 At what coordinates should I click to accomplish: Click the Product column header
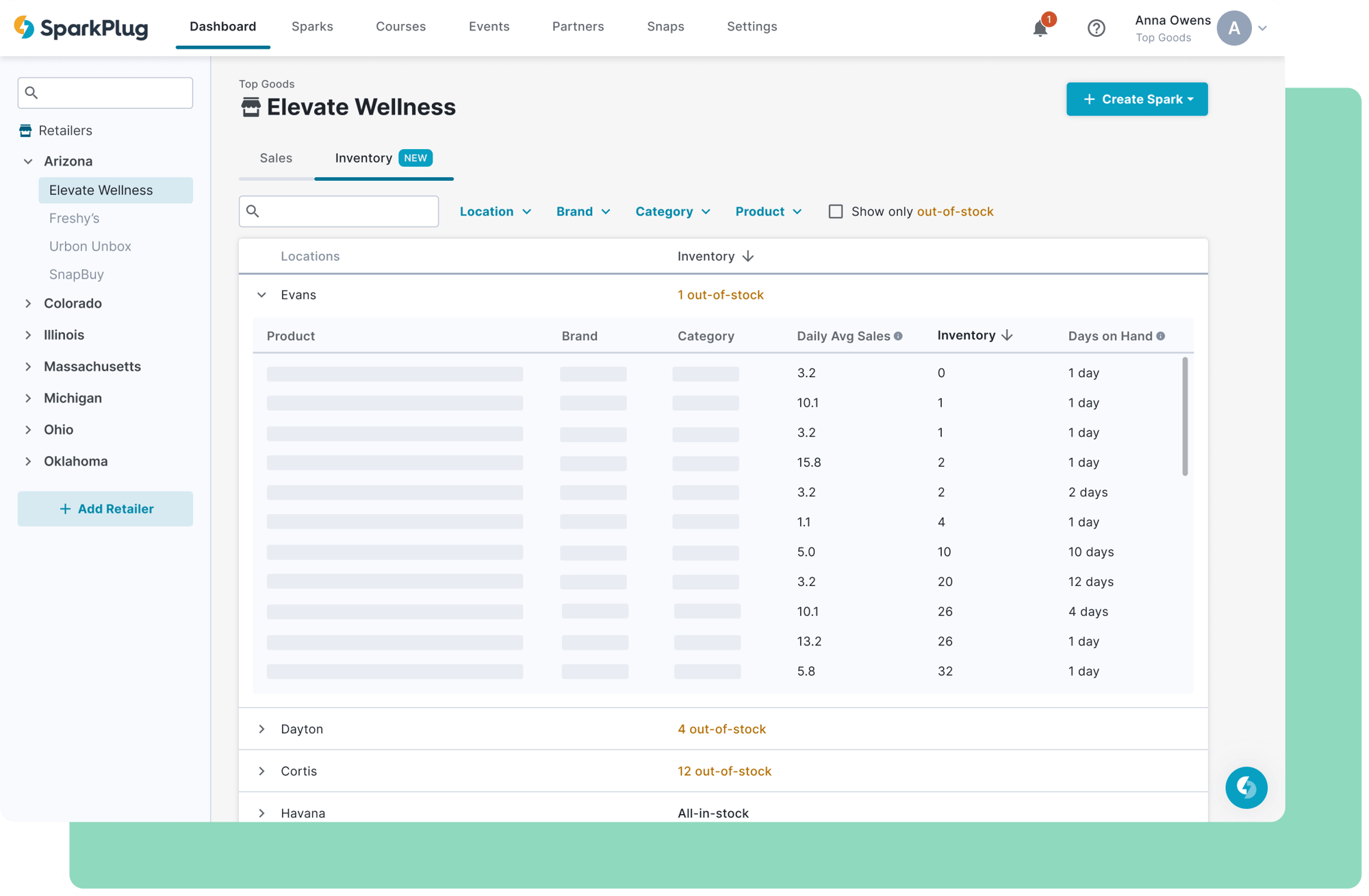click(291, 336)
